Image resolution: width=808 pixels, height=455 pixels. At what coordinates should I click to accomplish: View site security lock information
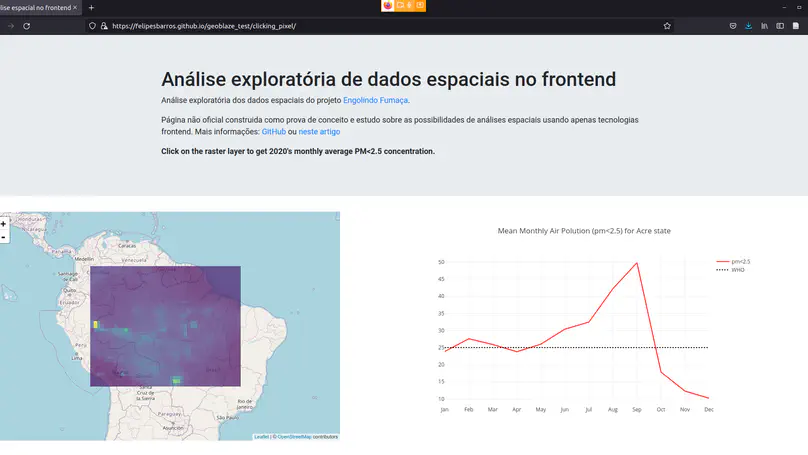click(x=104, y=26)
